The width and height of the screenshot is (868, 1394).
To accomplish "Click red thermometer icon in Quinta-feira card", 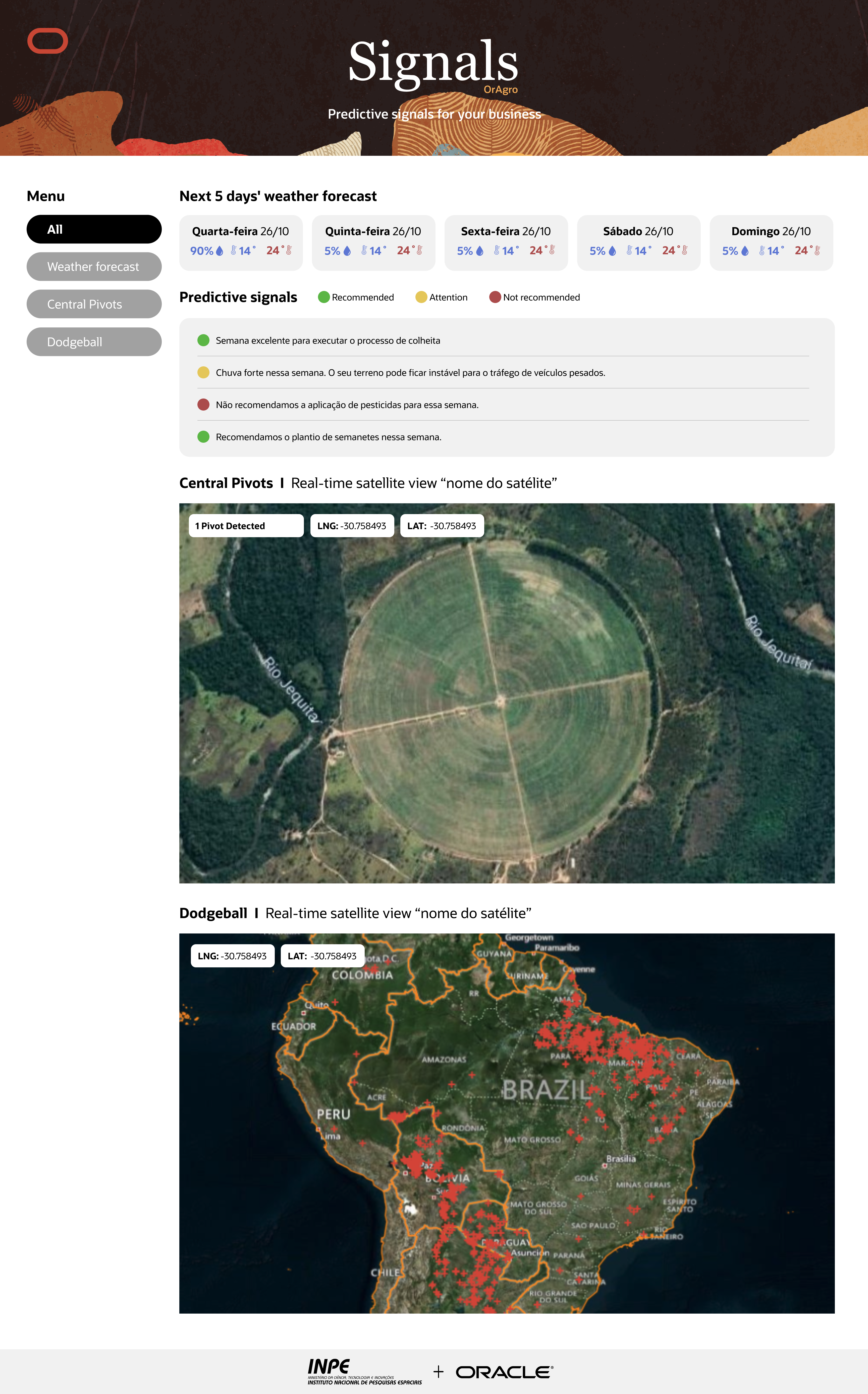I will (420, 250).
